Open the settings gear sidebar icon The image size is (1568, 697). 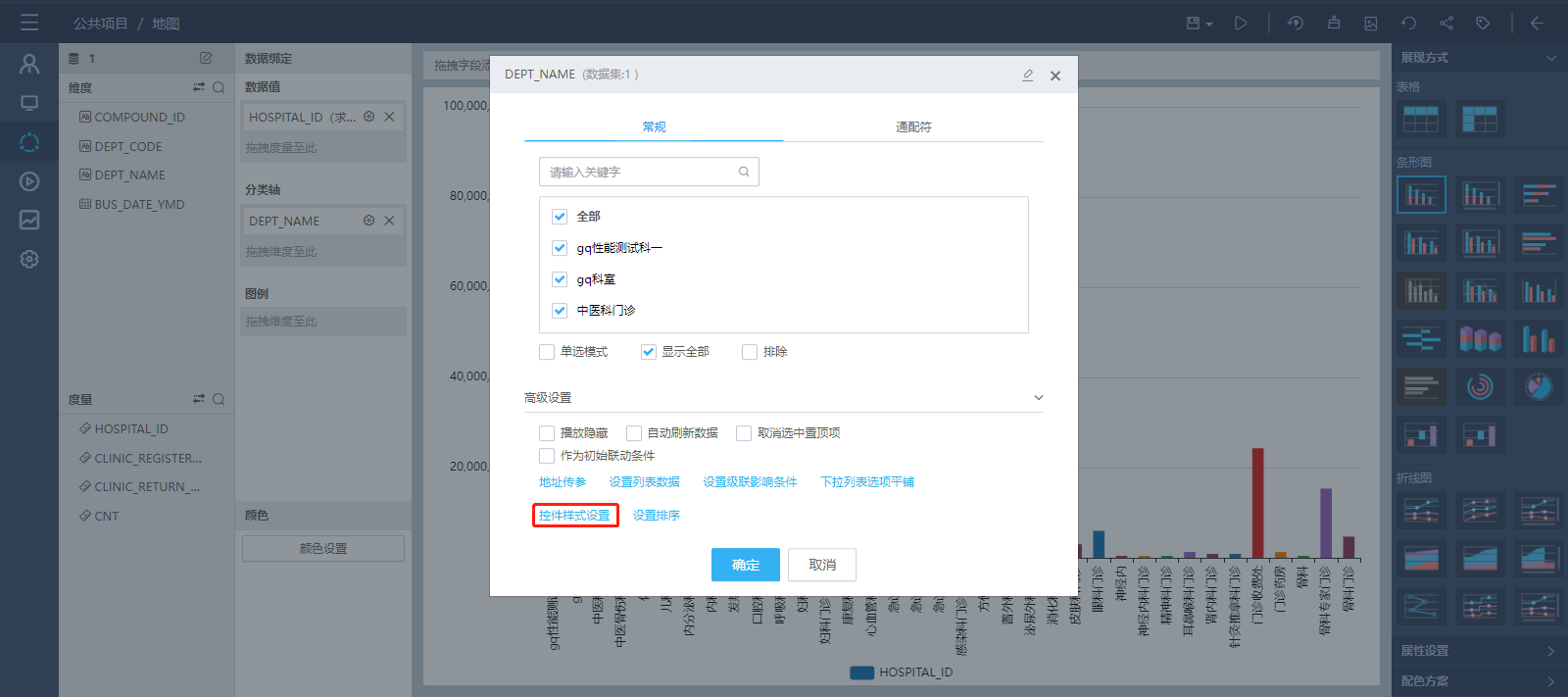click(29, 259)
